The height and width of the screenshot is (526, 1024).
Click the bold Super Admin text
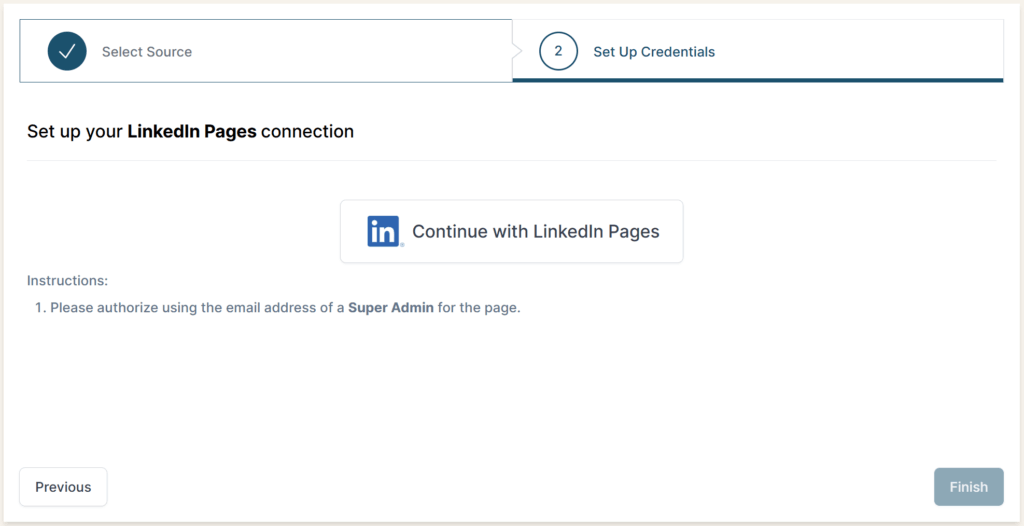click(391, 308)
